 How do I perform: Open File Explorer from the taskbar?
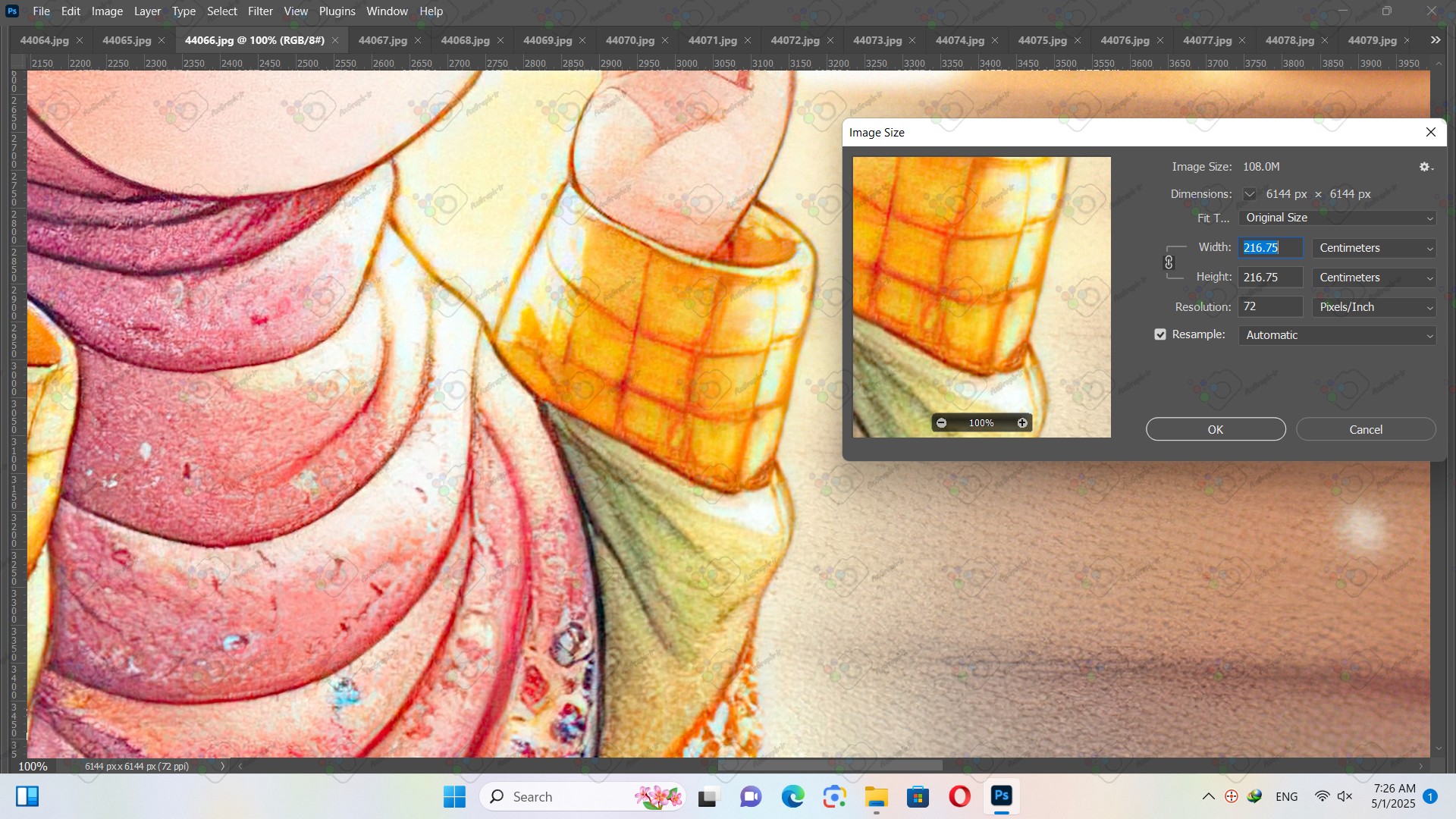coord(877,796)
